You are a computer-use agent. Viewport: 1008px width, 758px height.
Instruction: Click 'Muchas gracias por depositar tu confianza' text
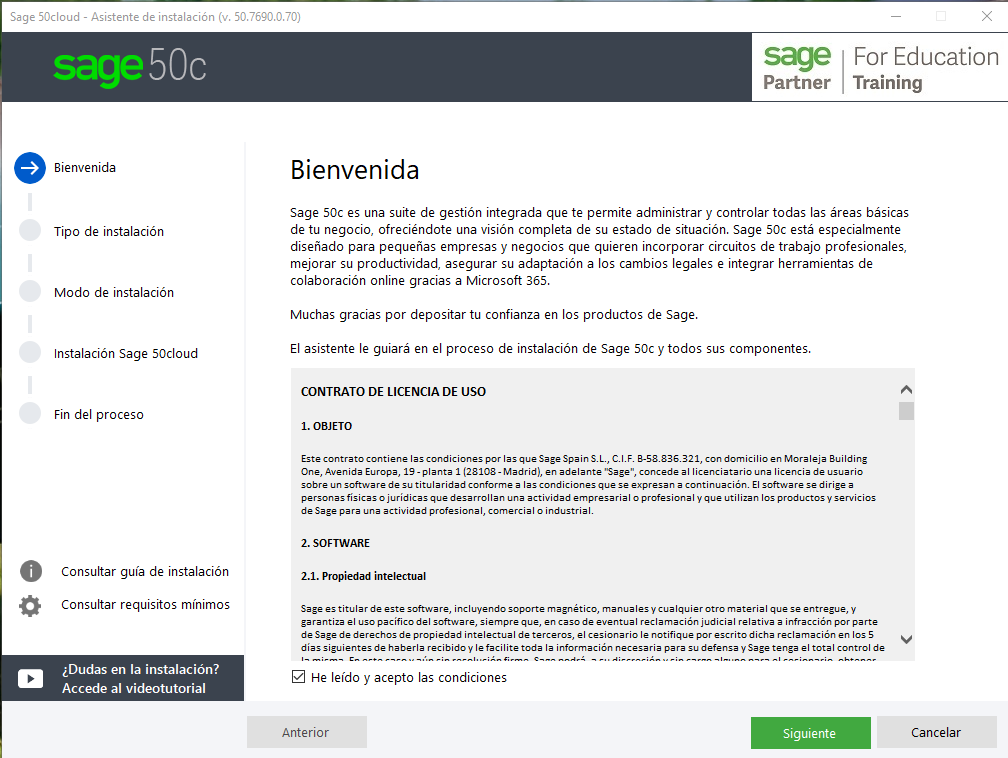494,314
